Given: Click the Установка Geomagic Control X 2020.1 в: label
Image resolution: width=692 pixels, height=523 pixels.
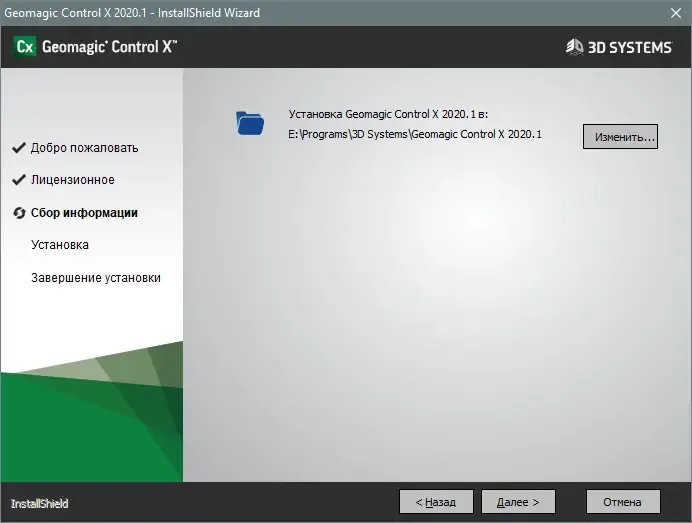Looking at the screenshot, I should (x=388, y=114).
